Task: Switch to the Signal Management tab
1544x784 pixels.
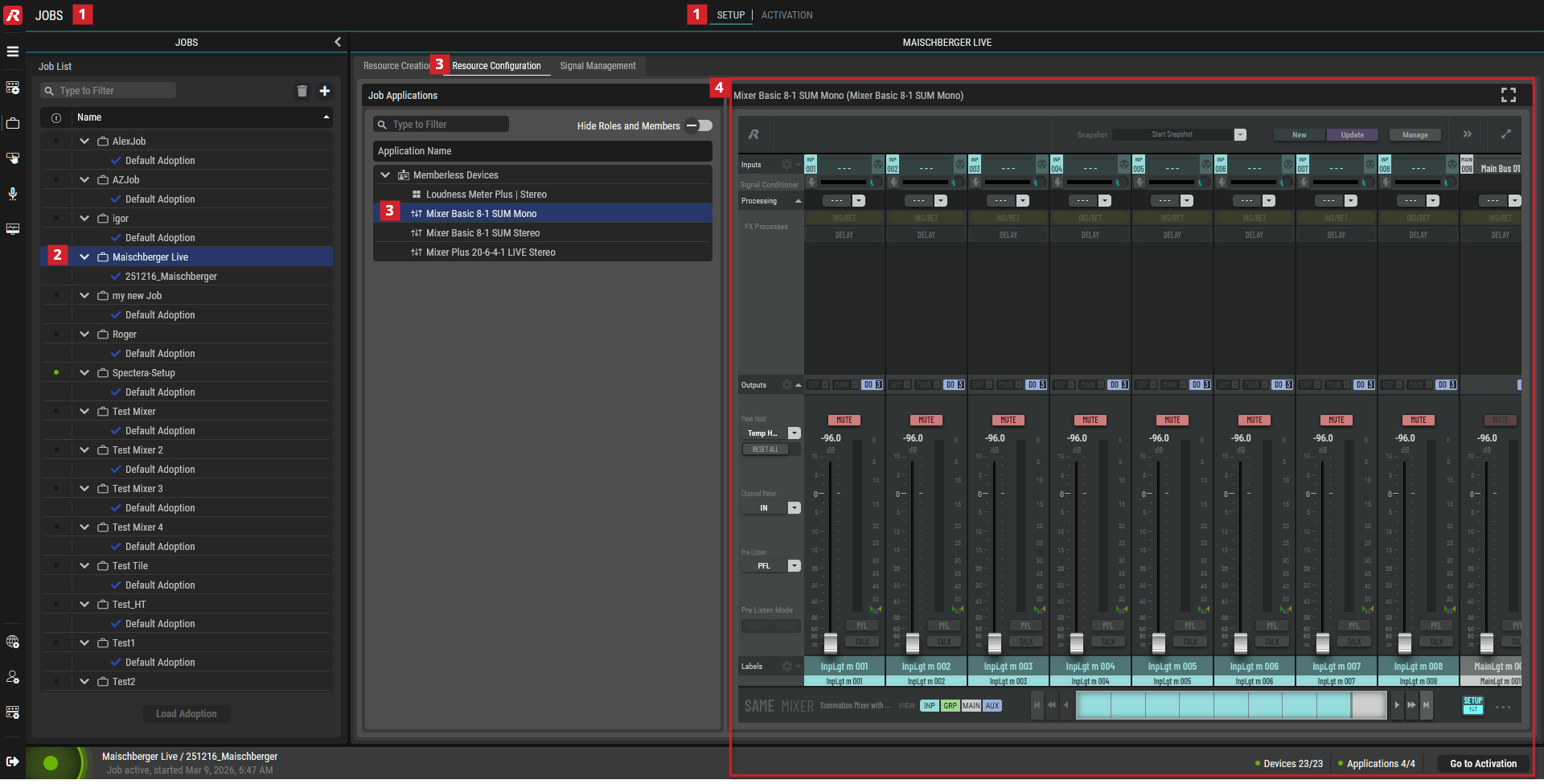Action: pyautogui.click(x=597, y=66)
